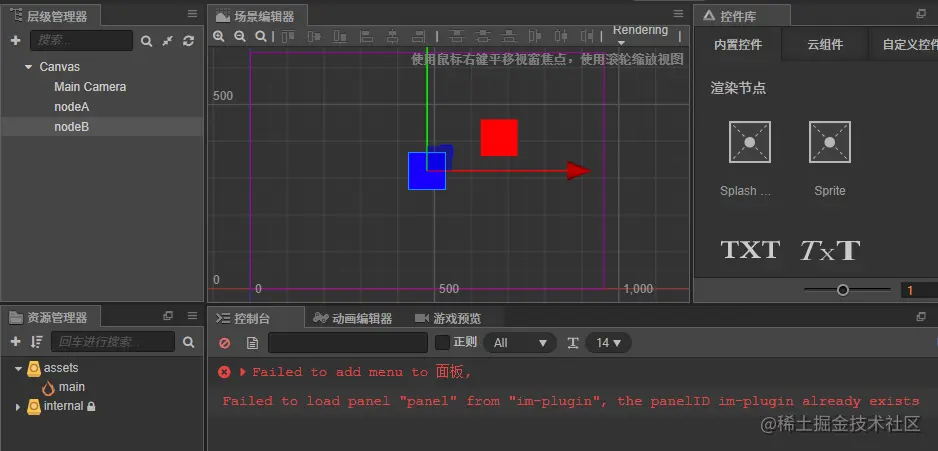Switch to 控制台 console tab
Screen dimensions: 938x451
click(x=256, y=318)
